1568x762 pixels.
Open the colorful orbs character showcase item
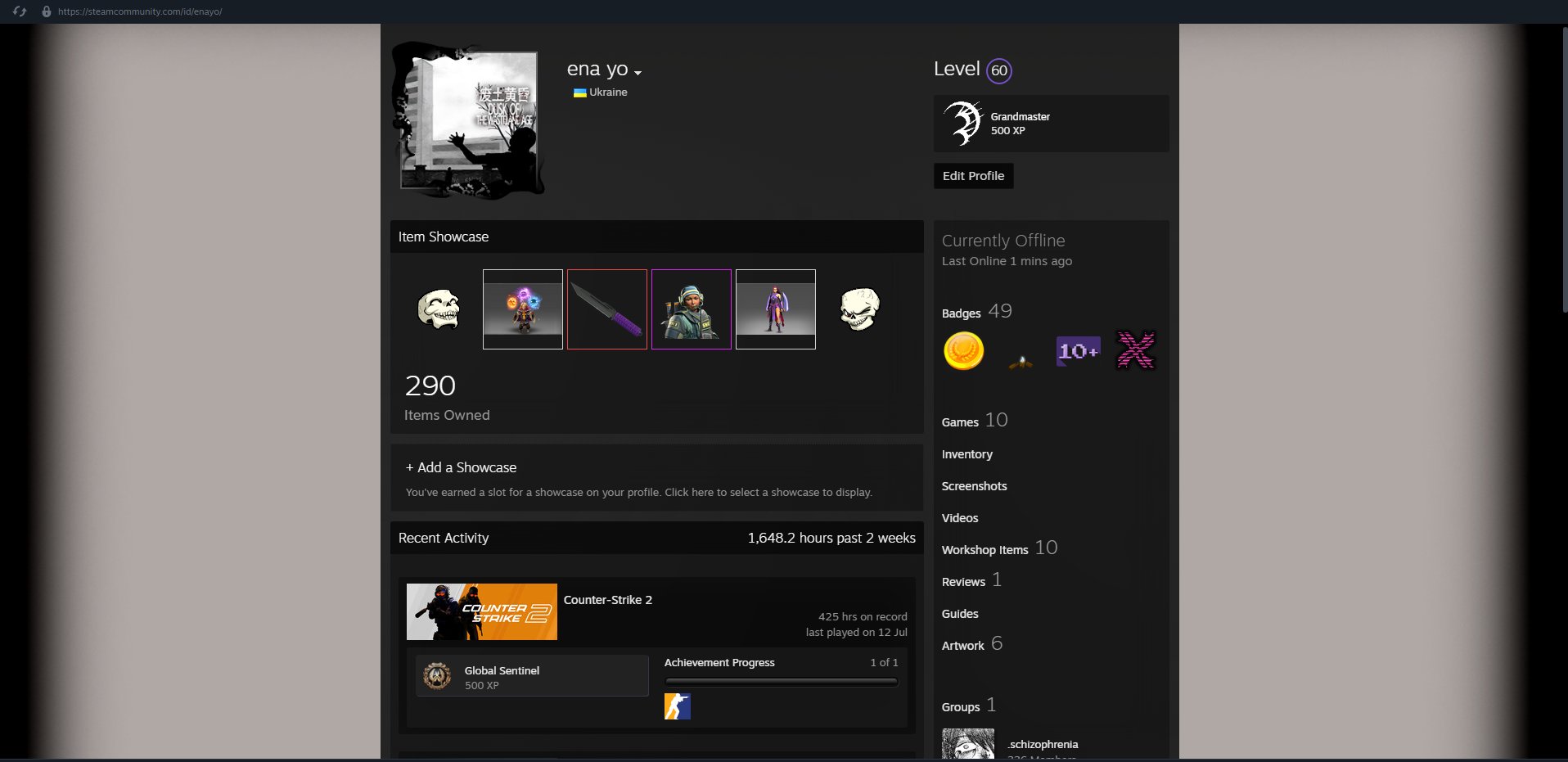click(523, 309)
